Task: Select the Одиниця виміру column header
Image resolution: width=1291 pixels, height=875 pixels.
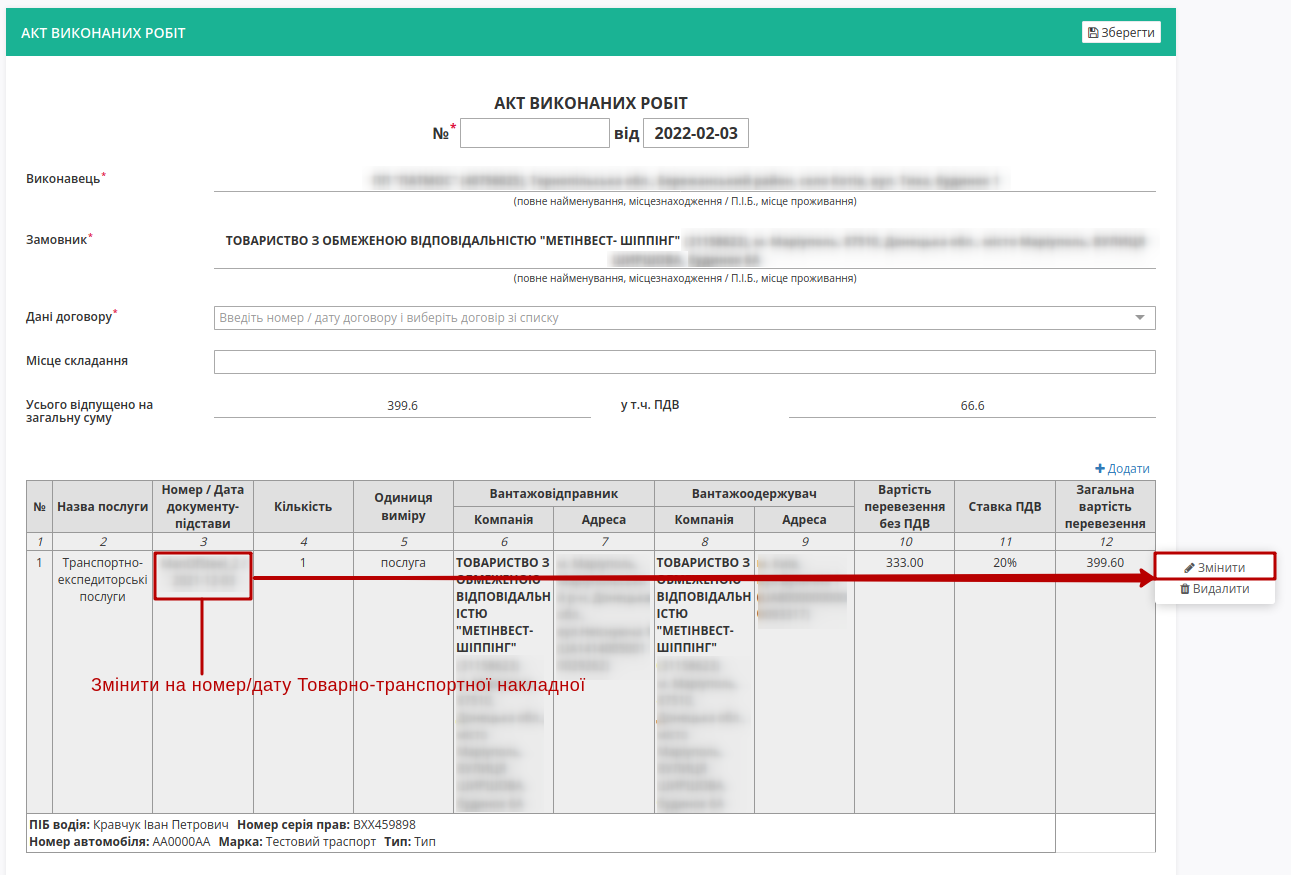Action: pos(403,507)
